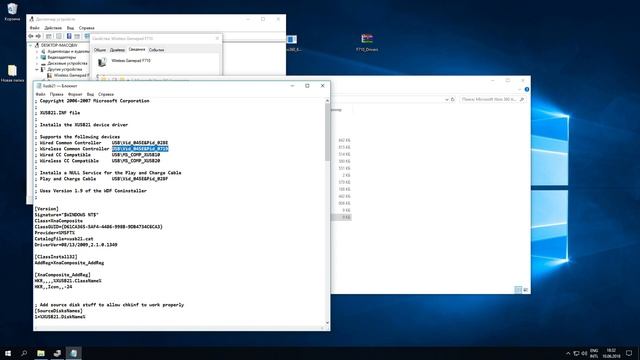Click the [ClassInstall32] line in Notepad
Image resolution: width=640 pixels, height=360 pixels.
[x=56, y=257]
